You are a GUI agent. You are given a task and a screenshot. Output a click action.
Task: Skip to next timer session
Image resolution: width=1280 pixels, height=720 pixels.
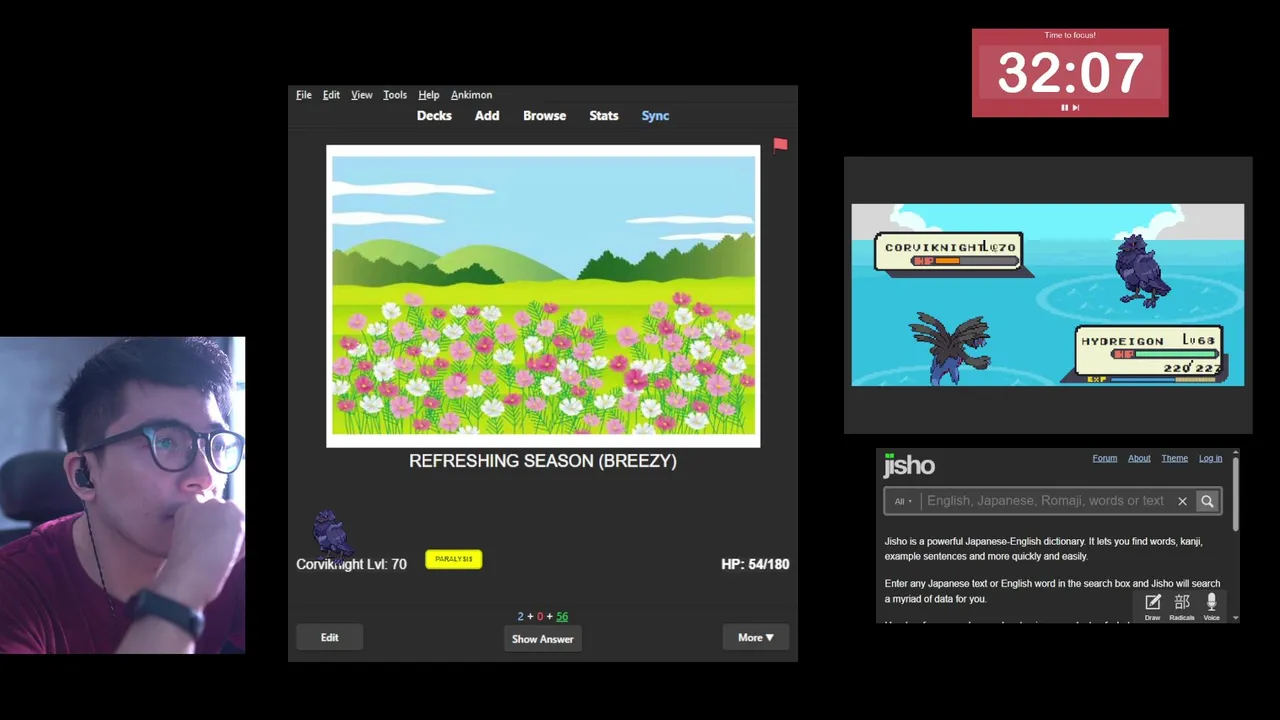pyautogui.click(x=1076, y=107)
